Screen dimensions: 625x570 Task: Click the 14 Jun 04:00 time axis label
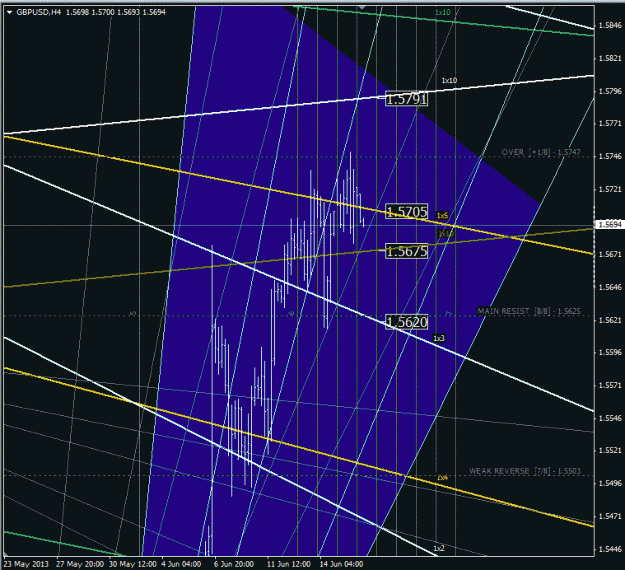[x=341, y=564]
